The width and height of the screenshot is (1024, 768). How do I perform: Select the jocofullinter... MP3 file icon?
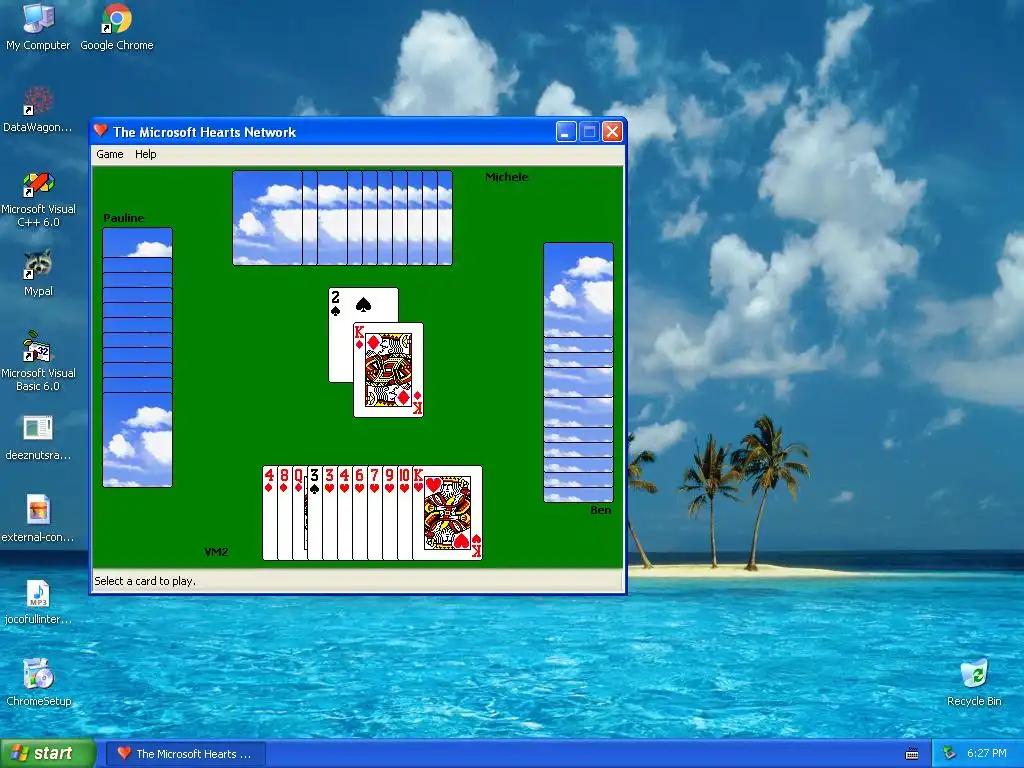point(38,601)
